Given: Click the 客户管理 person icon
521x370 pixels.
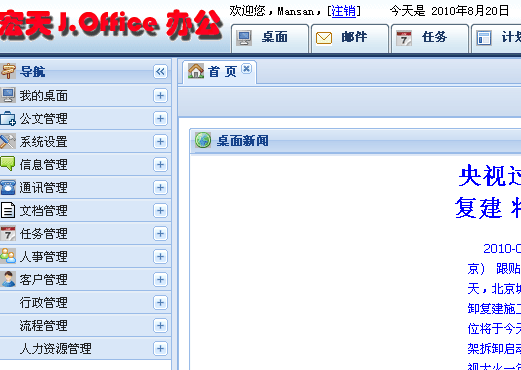Looking at the screenshot, I should [8, 279].
